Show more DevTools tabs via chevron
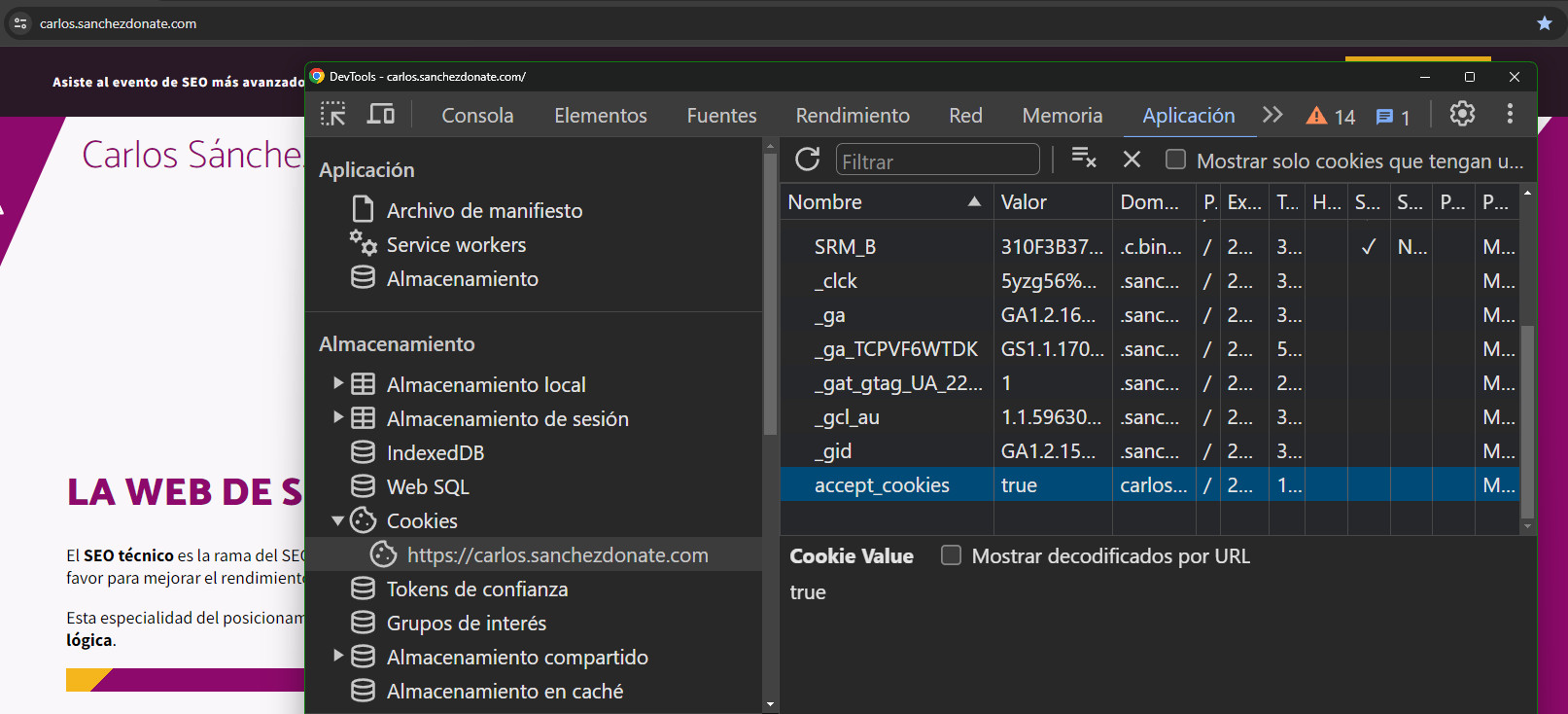1568x714 pixels. [1272, 115]
